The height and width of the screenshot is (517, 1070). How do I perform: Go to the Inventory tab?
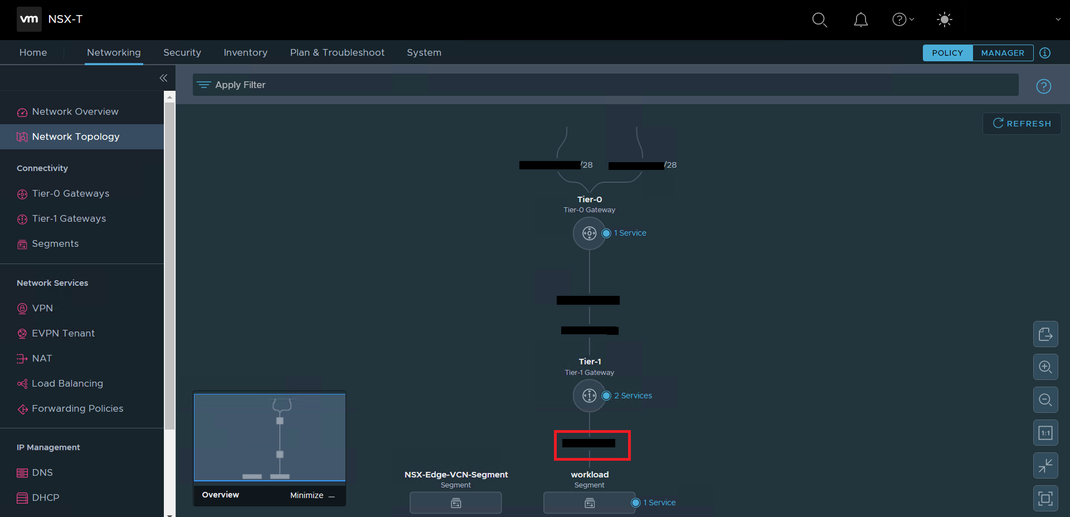tap(246, 53)
